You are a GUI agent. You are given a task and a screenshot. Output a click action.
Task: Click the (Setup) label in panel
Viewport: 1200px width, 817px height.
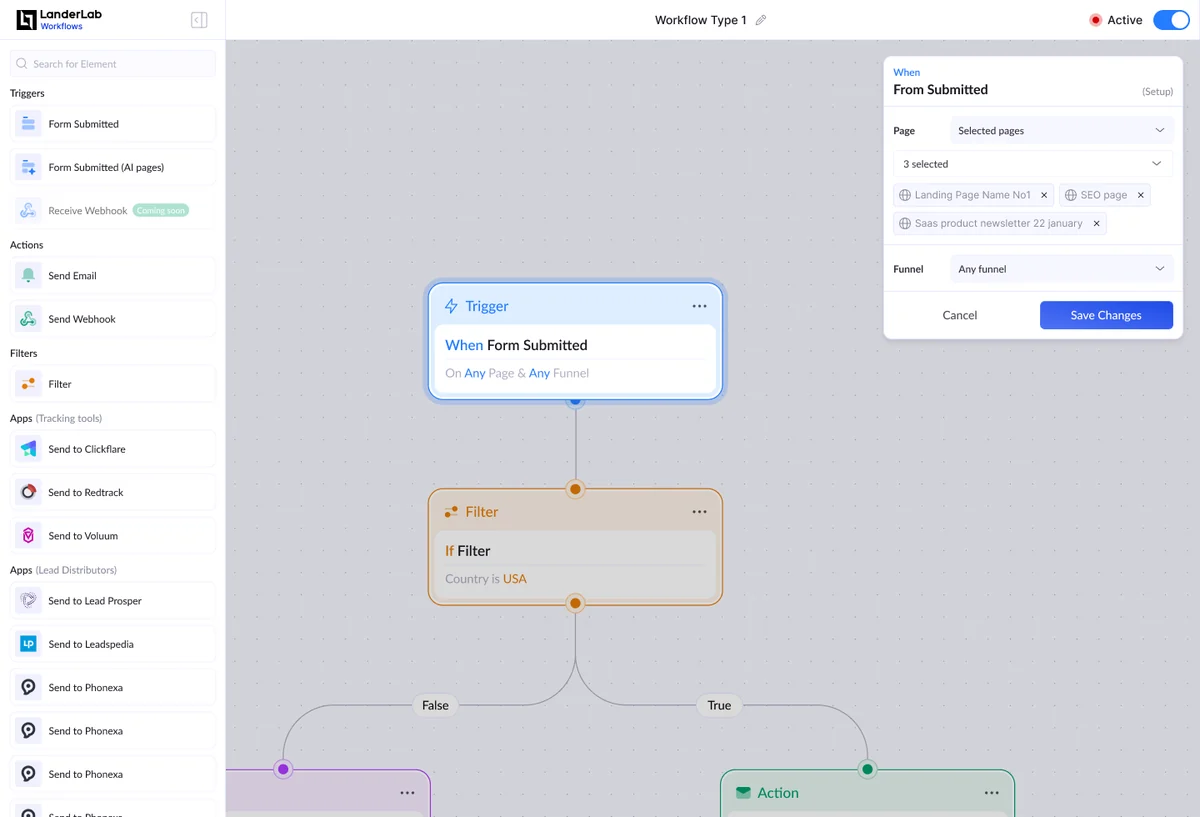[1157, 92]
